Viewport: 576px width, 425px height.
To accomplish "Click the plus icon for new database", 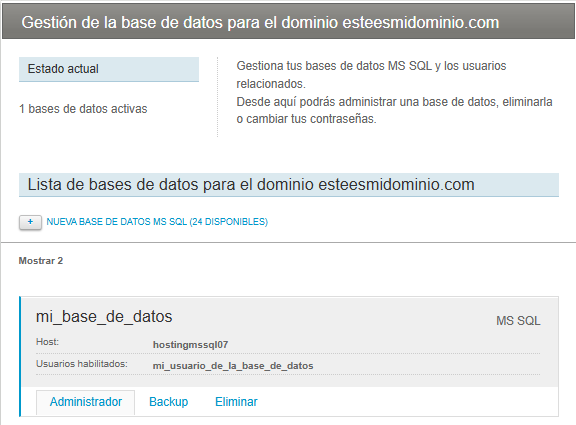I will click(x=30, y=222).
